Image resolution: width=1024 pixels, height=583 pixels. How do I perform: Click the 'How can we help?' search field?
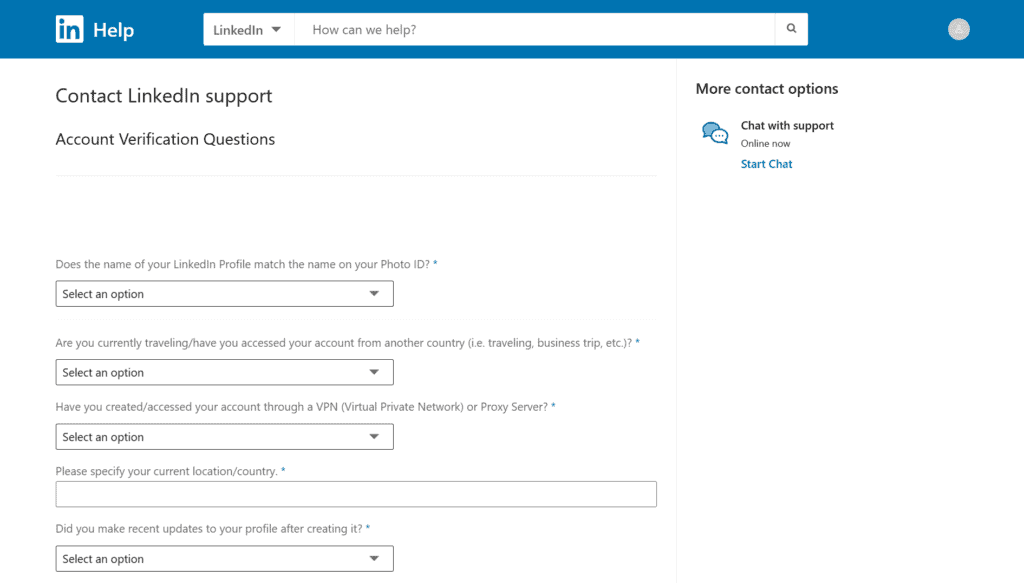[x=535, y=29]
